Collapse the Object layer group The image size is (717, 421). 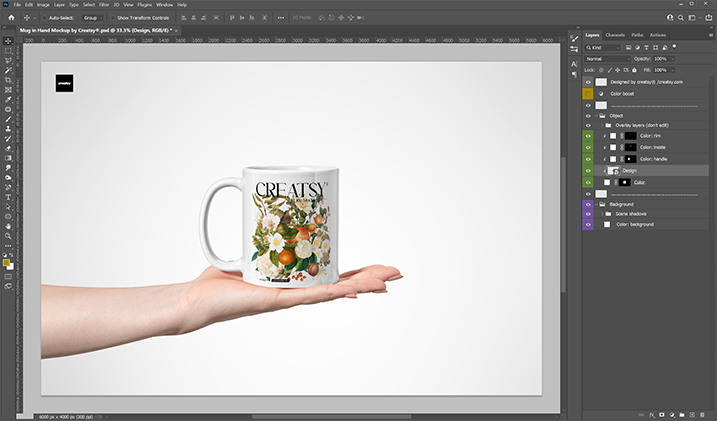tap(597, 116)
